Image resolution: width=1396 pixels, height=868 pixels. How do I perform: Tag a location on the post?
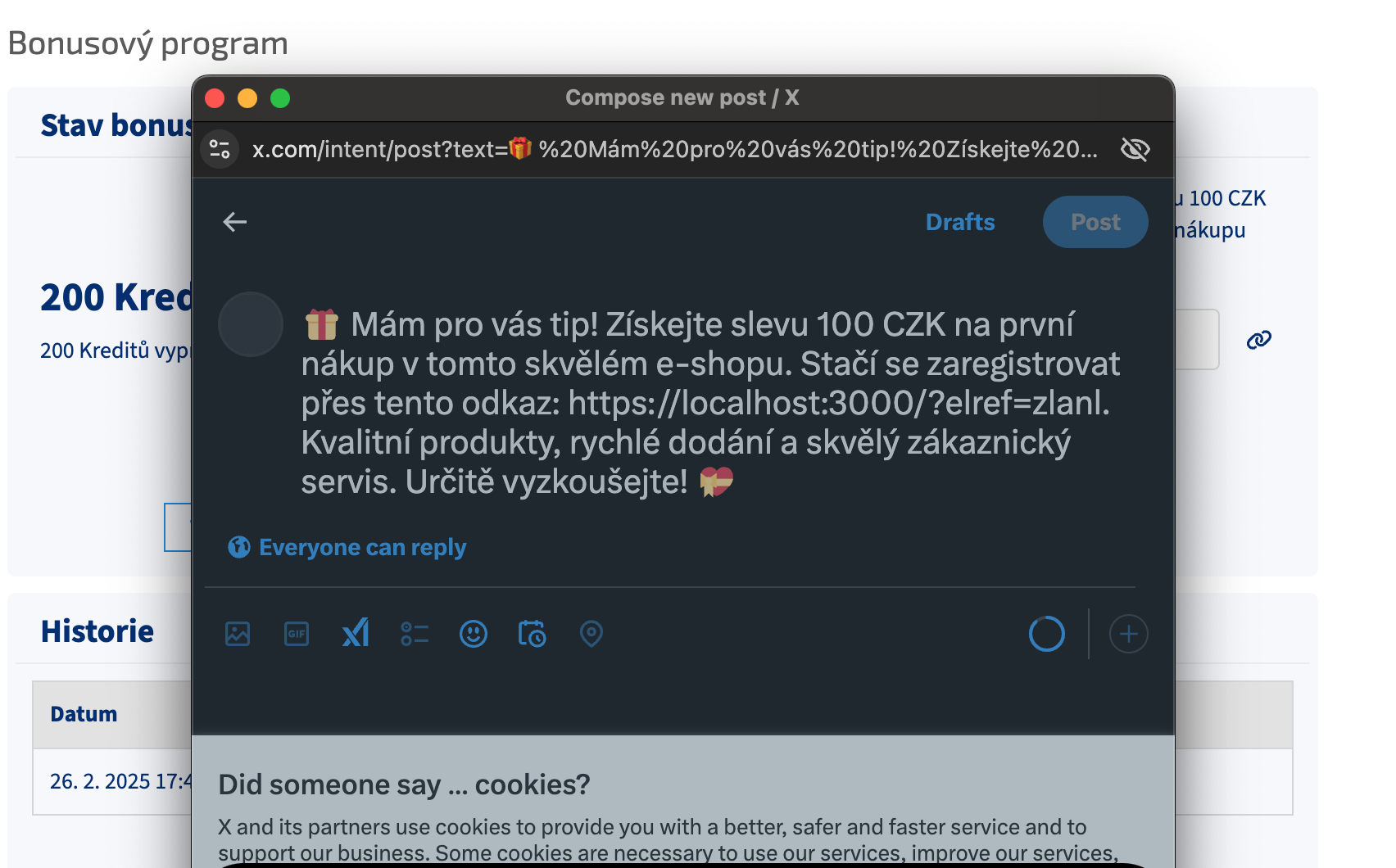point(591,634)
